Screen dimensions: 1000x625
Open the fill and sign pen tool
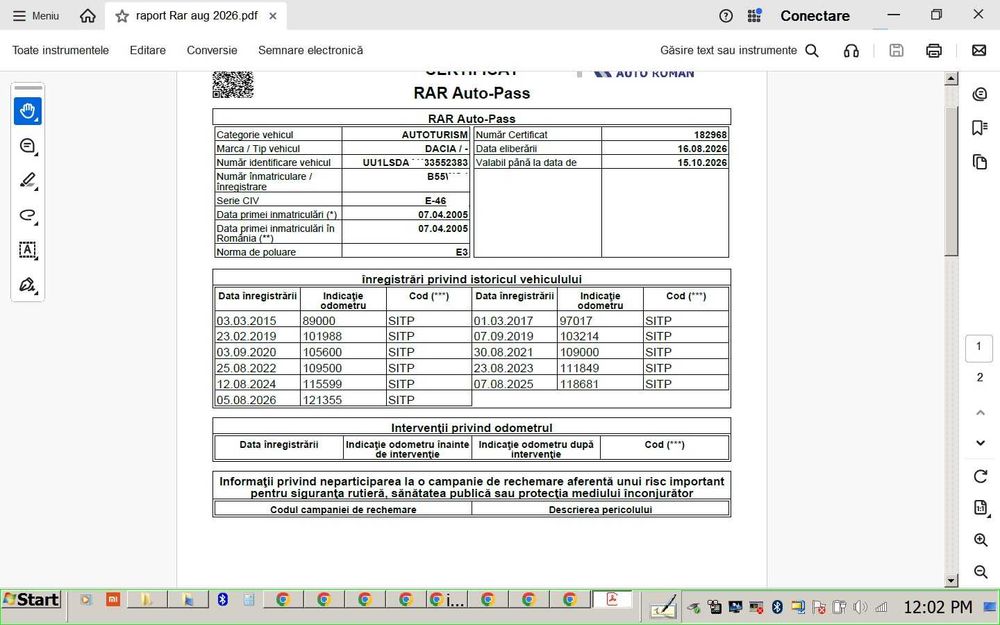click(x=27, y=284)
